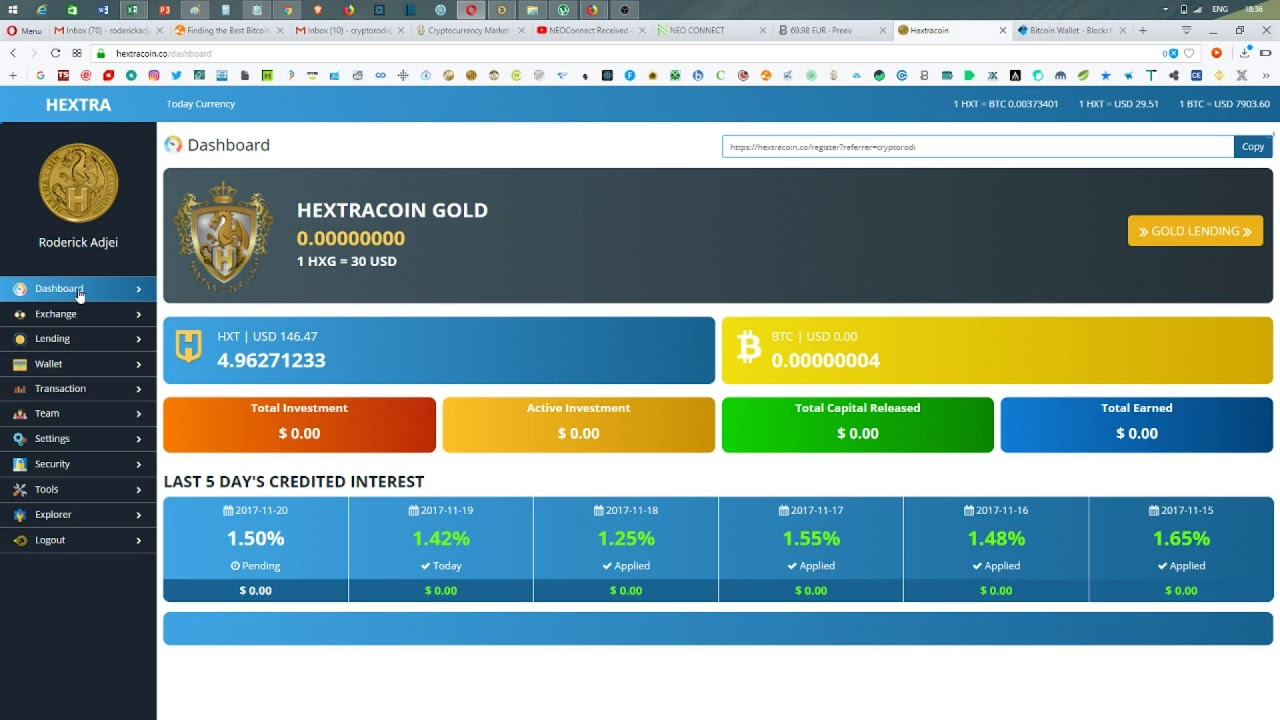The image size is (1280, 720).
Task: Expand the Team menu chevron
Action: coord(139,414)
